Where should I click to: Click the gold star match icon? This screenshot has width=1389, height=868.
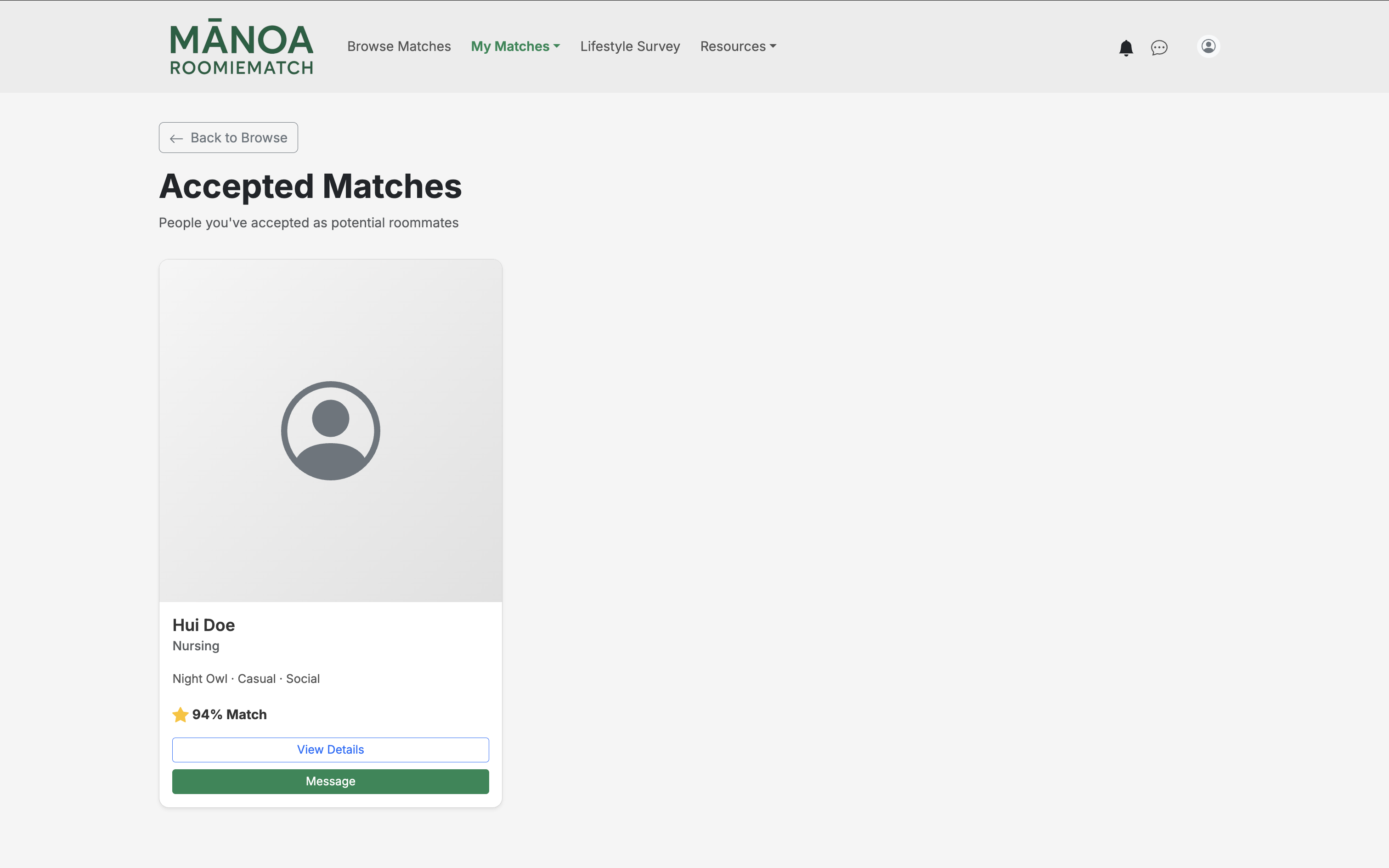point(180,715)
